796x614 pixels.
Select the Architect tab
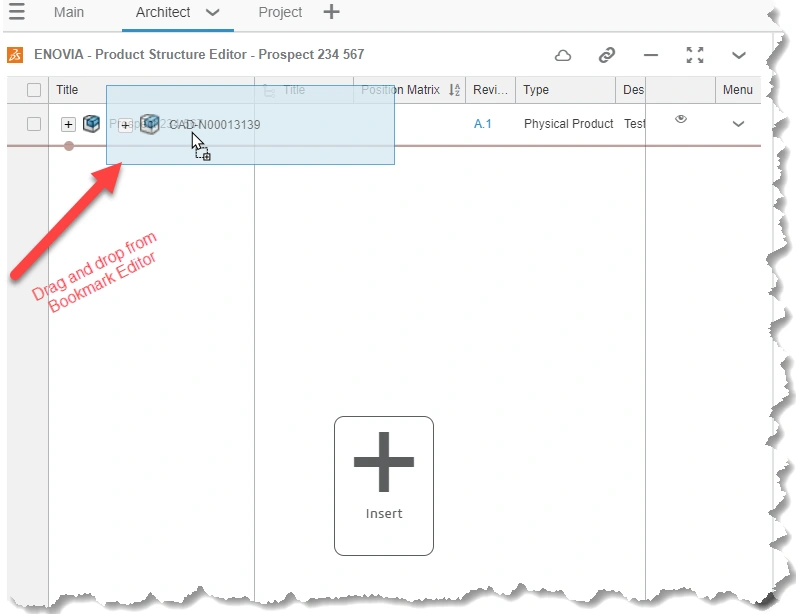click(162, 12)
